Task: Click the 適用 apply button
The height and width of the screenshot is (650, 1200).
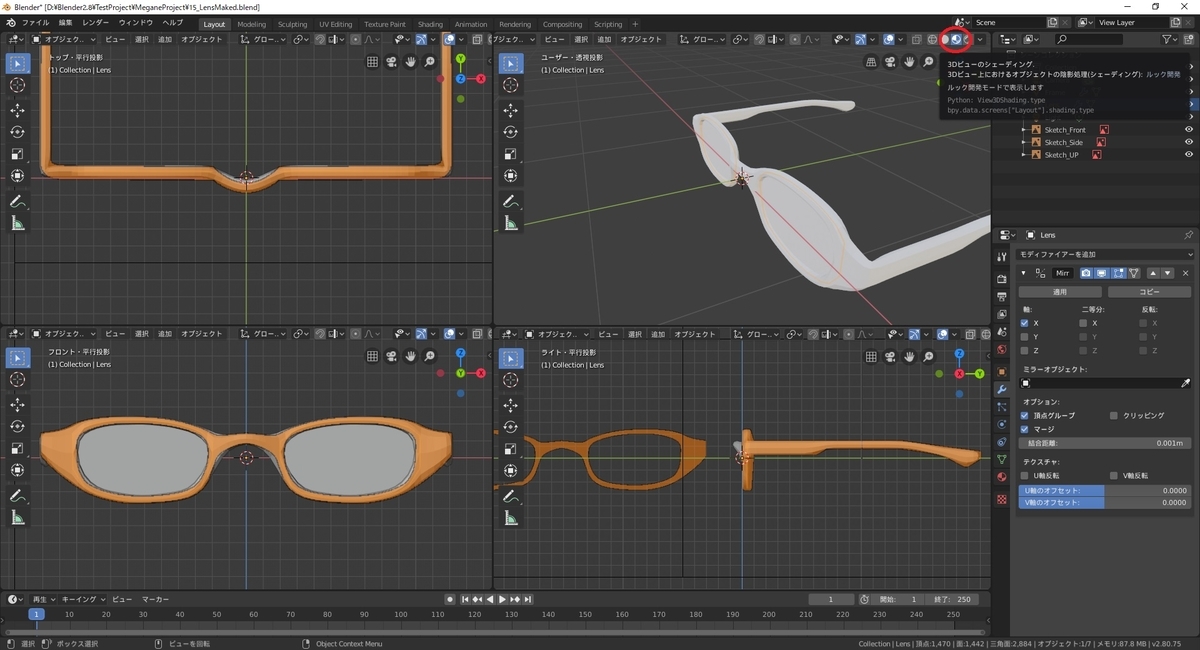Action: tap(1061, 292)
